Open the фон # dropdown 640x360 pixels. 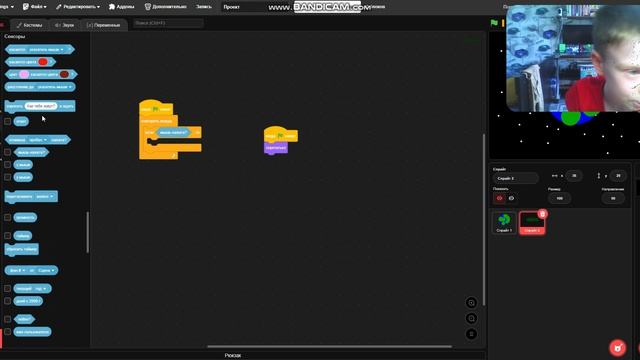click(17, 270)
